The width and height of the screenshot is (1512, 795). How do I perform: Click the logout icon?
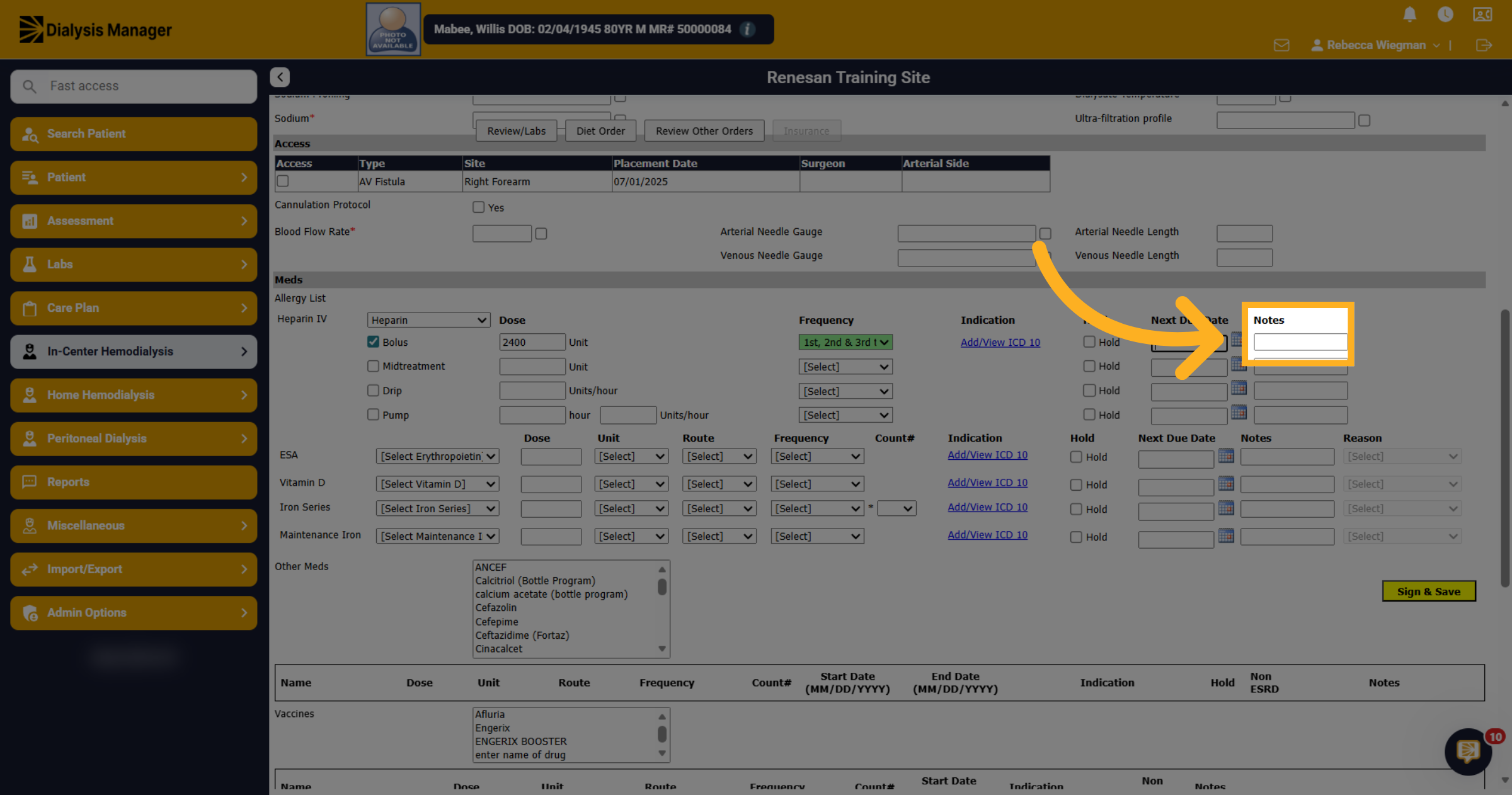point(1484,45)
